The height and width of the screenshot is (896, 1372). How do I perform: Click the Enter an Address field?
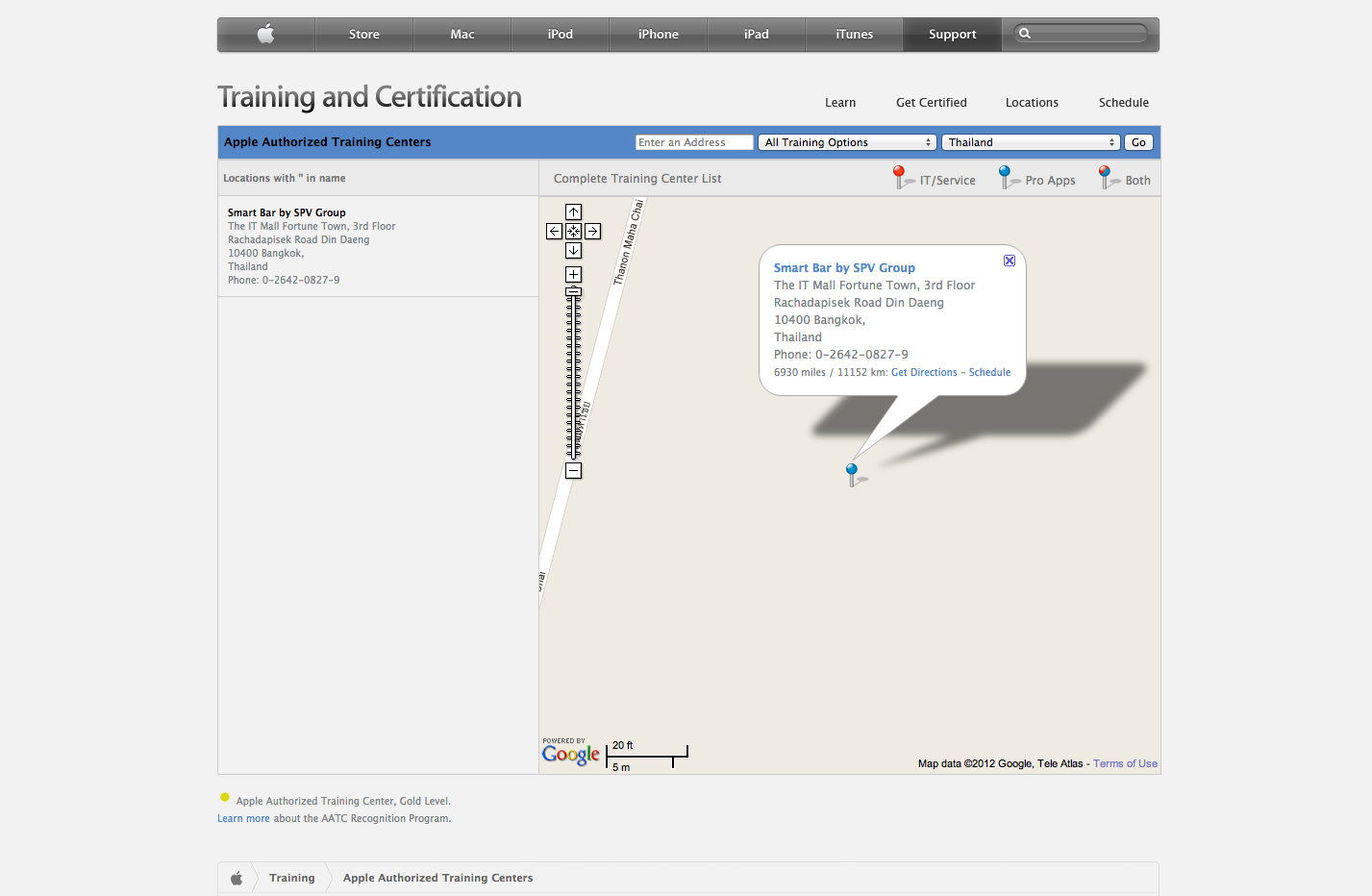coord(694,142)
